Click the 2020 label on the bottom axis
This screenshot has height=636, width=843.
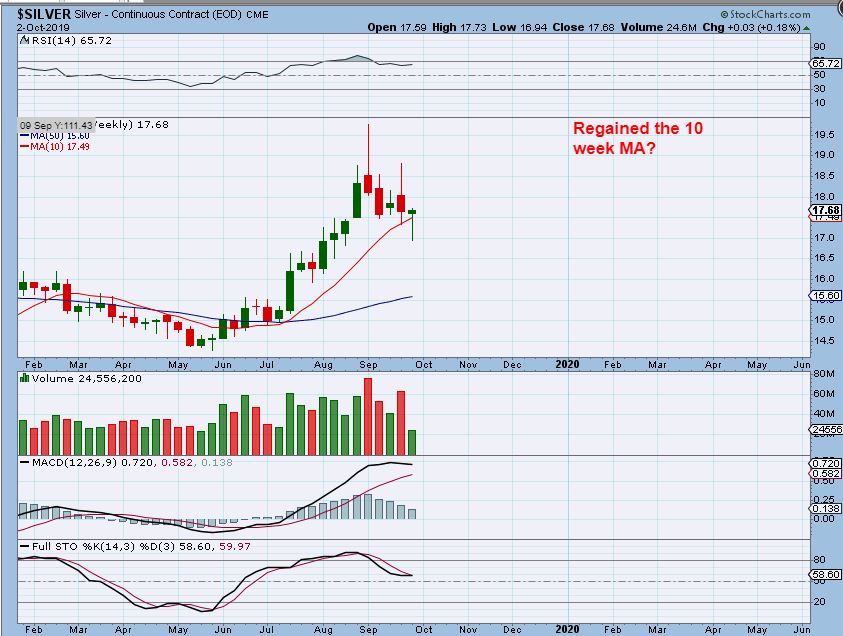[567, 629]
